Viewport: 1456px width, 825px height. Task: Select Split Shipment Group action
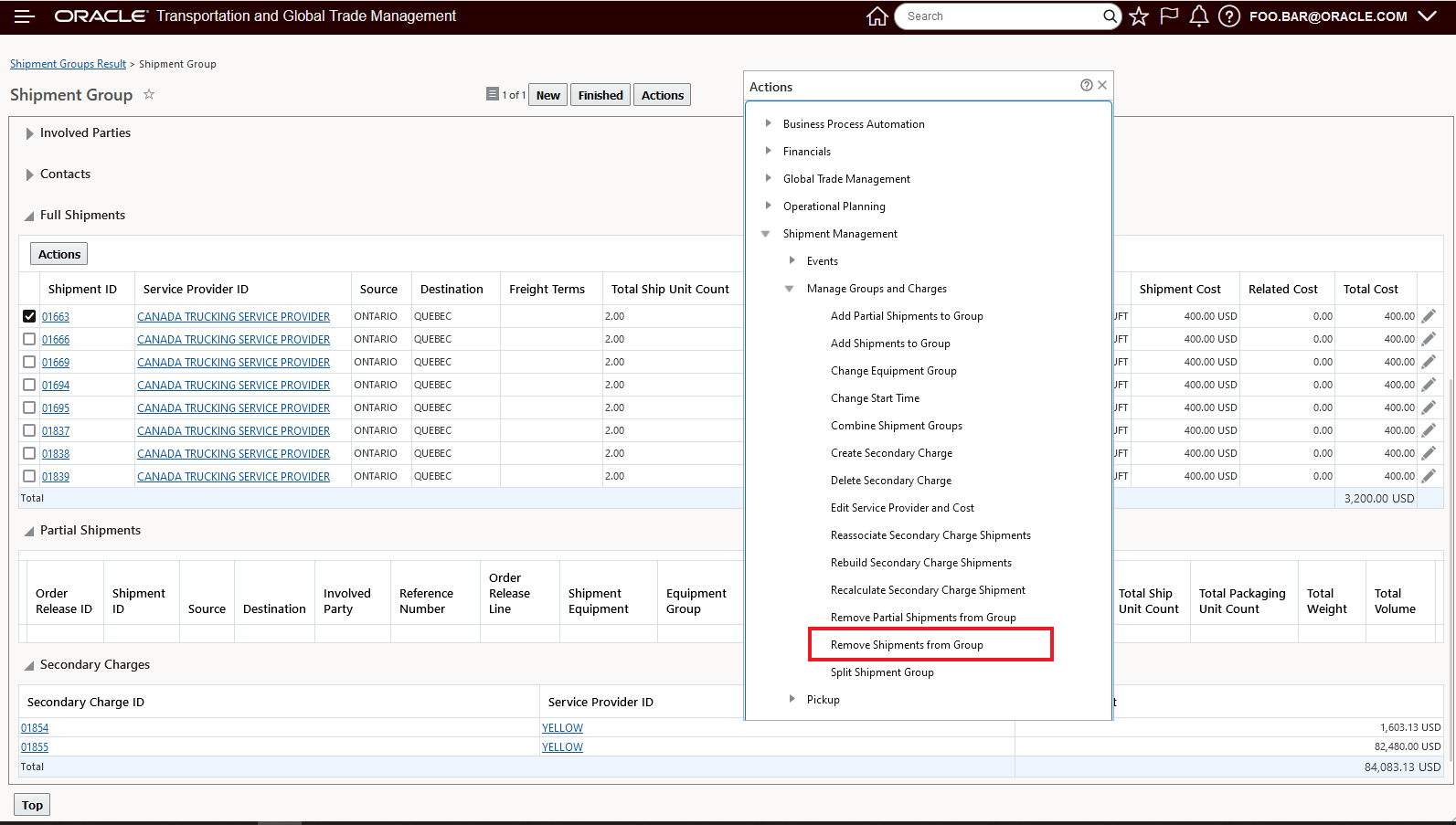[x=882, y=672]
